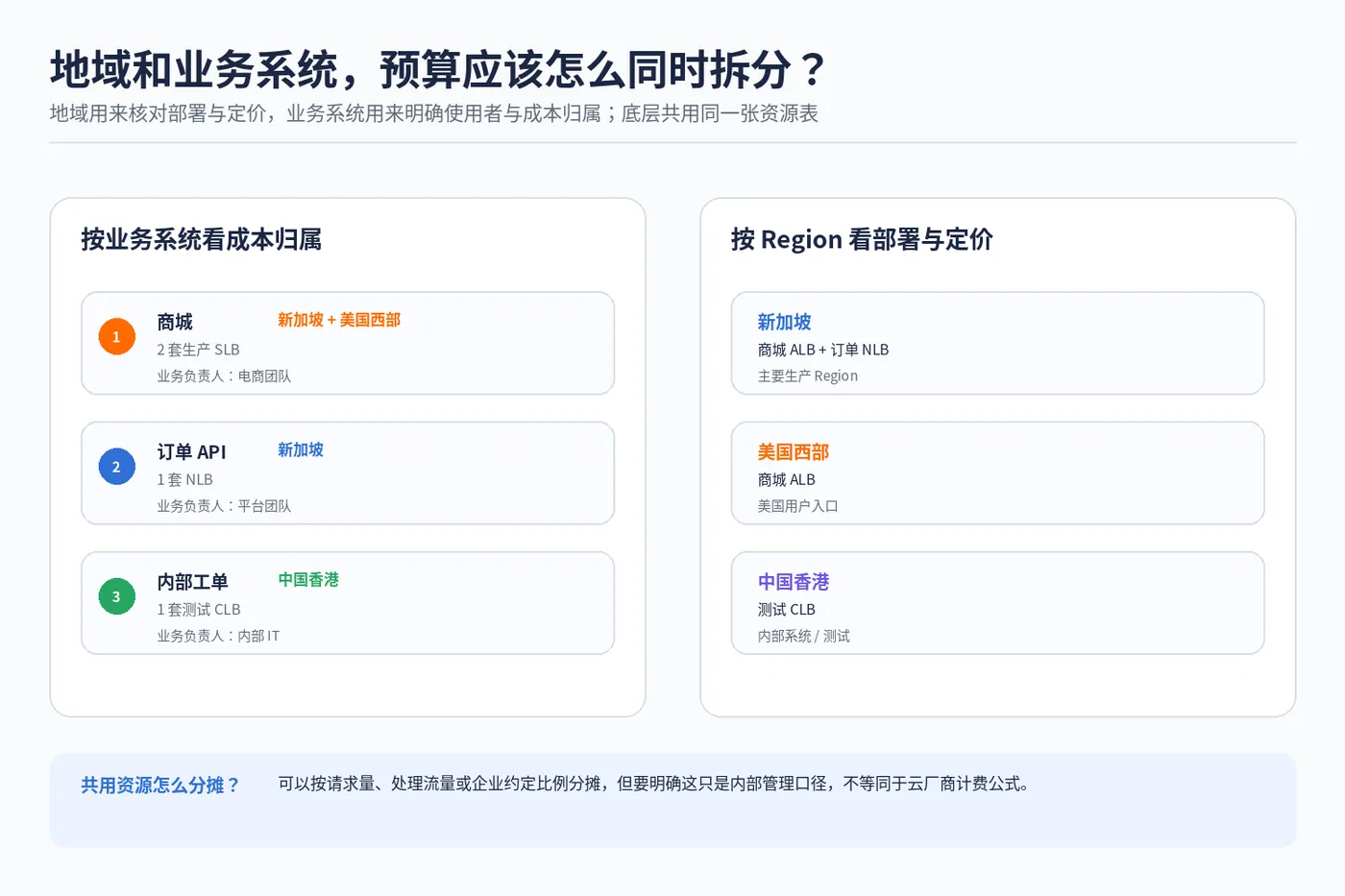Screen dimensions: 1345x896
Task: Click the 按业务系统看成本归属 panel heading
Action: tap(201, 239)
